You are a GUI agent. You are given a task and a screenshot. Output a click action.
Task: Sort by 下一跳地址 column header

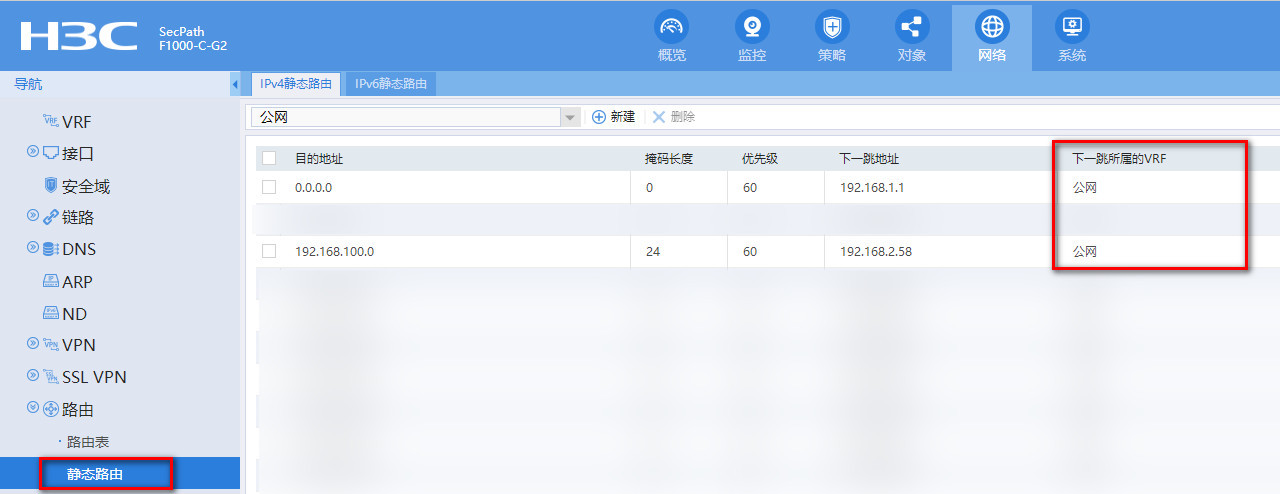point(869,159)
